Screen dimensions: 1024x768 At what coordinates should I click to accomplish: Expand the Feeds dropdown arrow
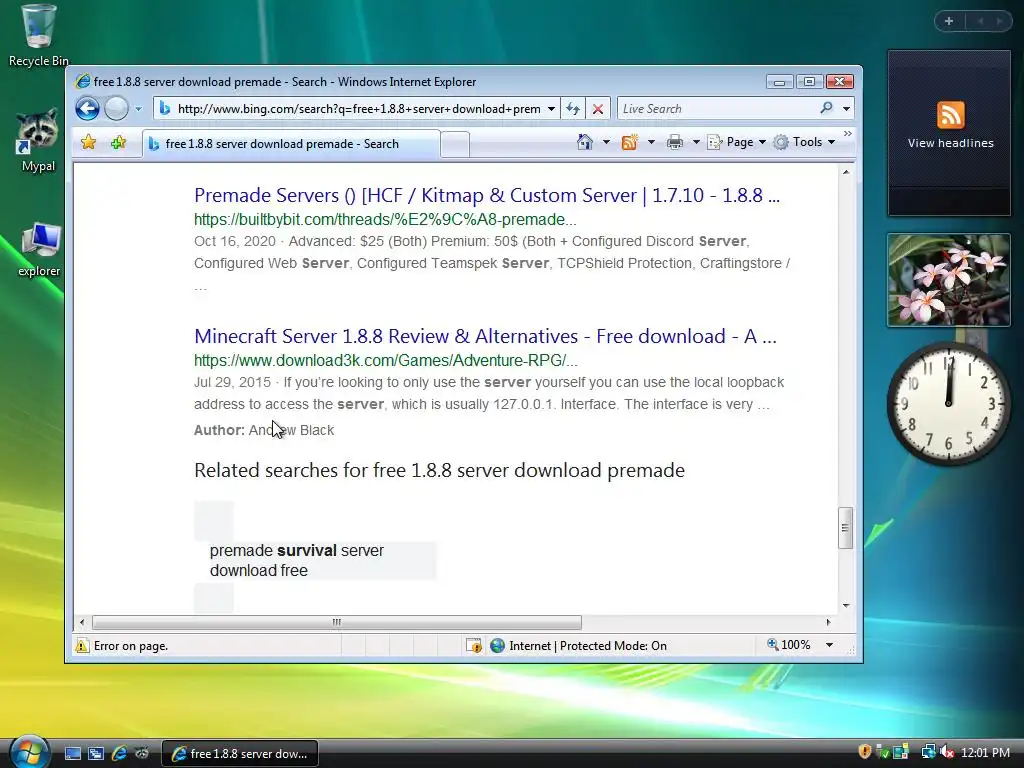coord(651,142)
